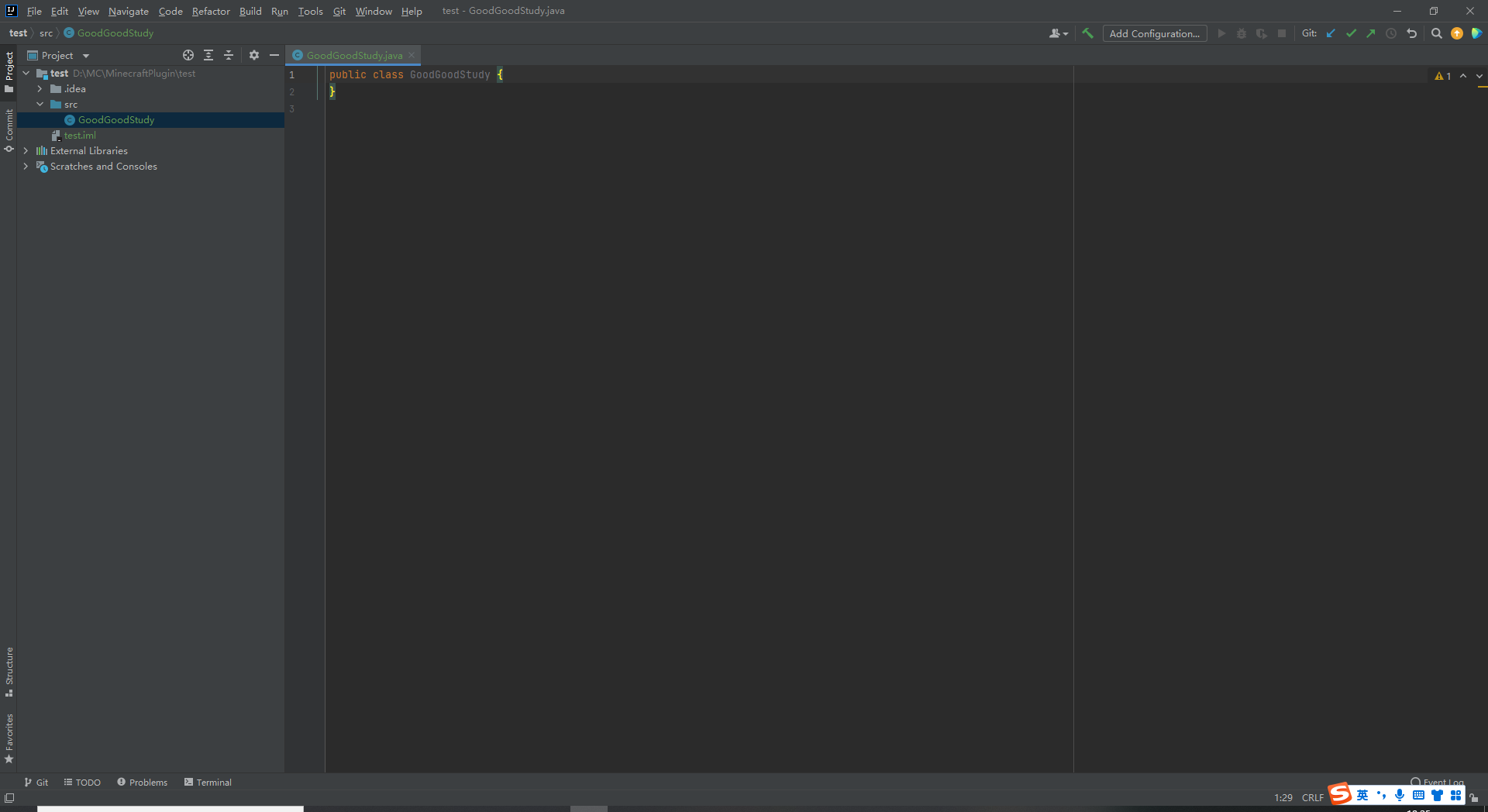The image size is (1488, 812).
Task: Click the Git Push green arrow
Action: point(1371,33)
